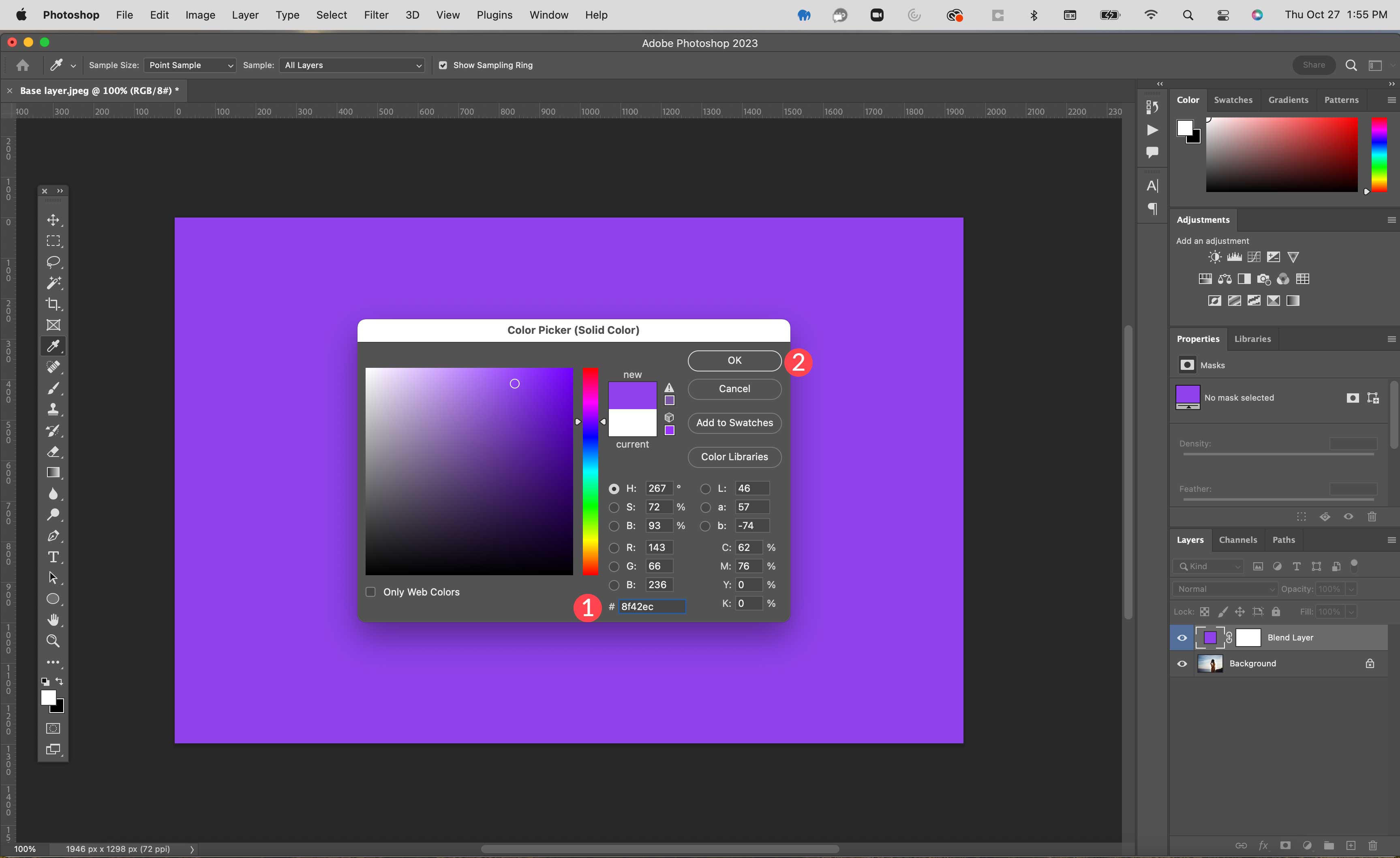Toggle visibility of Background layer
This screenshot has height=858, width=1400.
1183,663
